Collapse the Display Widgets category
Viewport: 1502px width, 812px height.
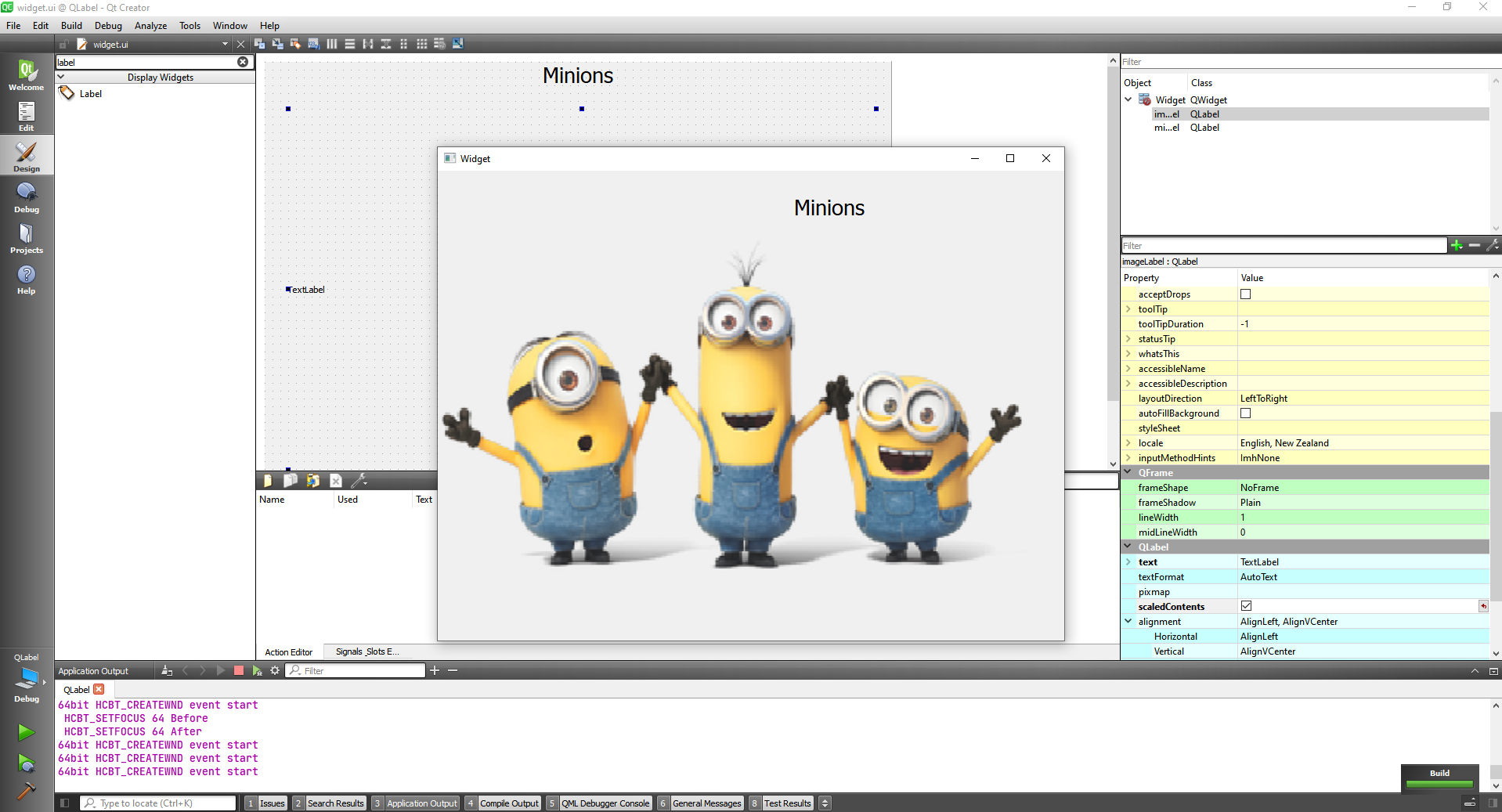(61, 77)
